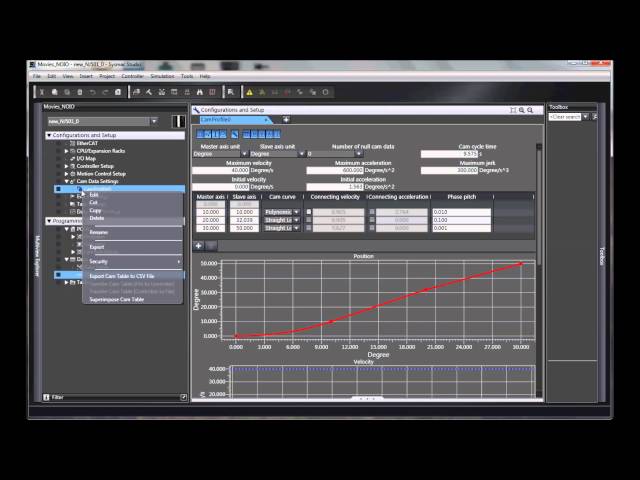Viewport: 640px width, 480px height.
Task: Click the wrench icon in Configurations and Setup header
Action: [196, 110]
